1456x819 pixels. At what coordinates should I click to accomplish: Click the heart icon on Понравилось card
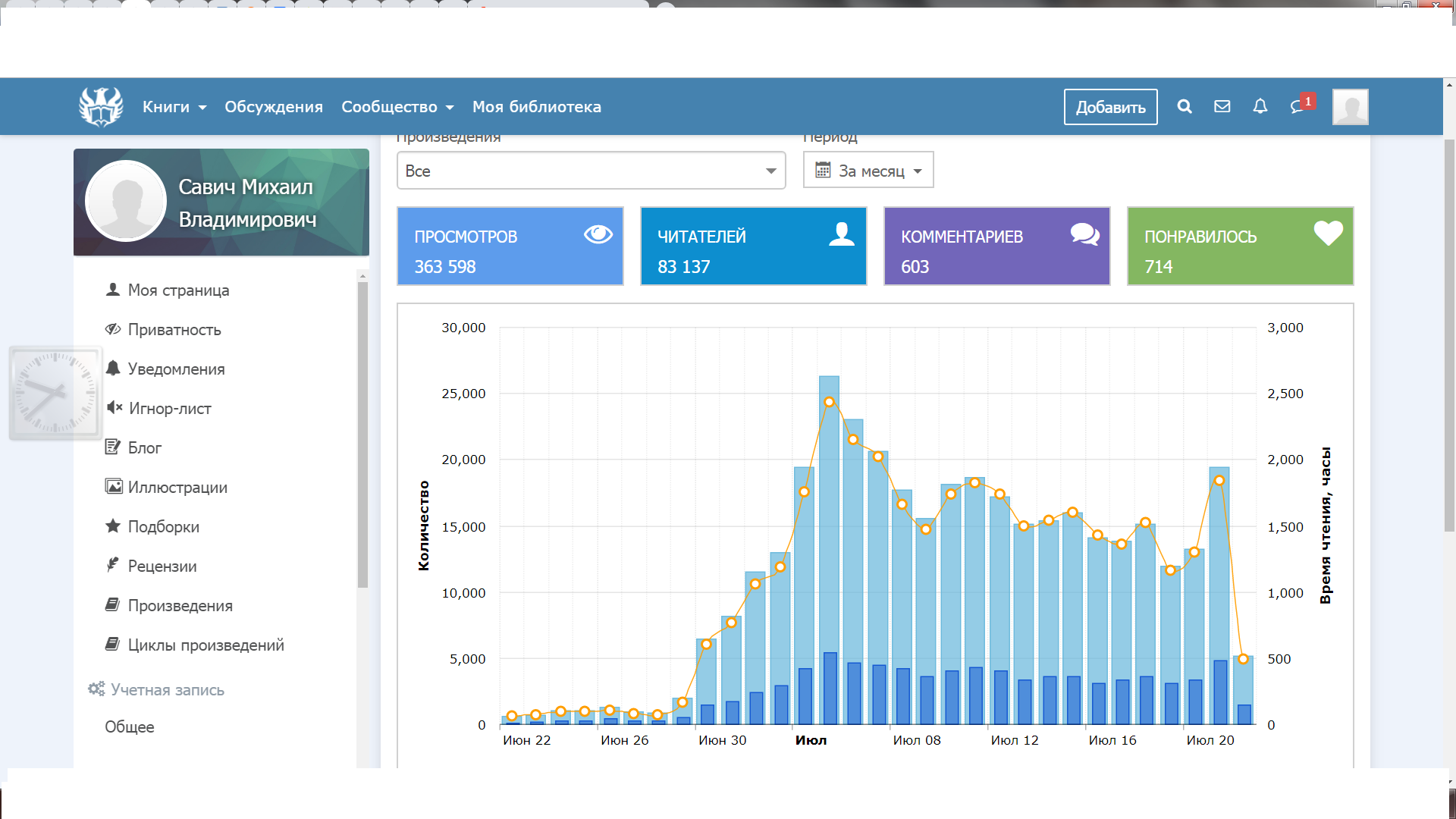pyautogui.click(x=1328, y=234)
